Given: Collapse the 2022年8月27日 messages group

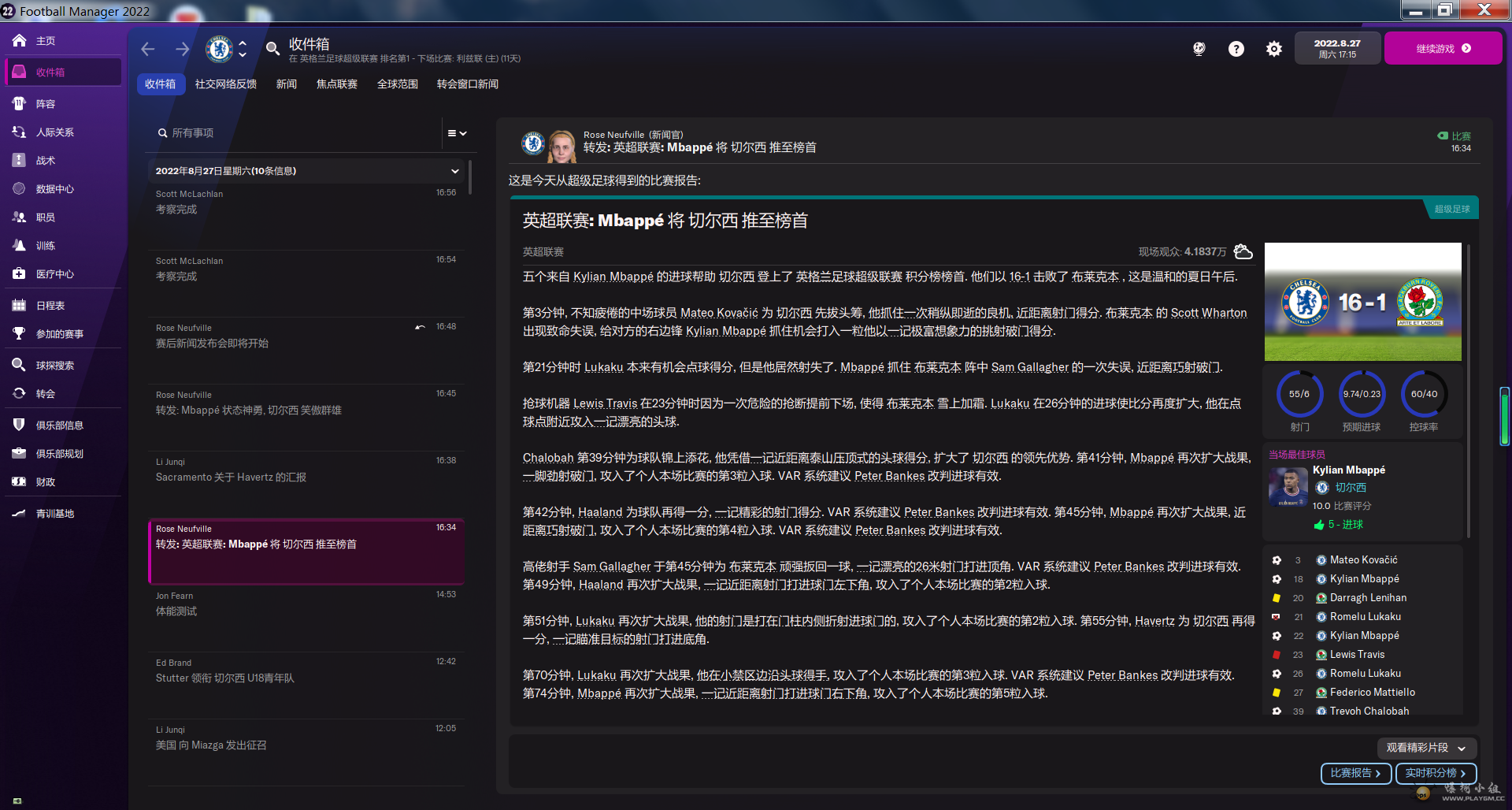Looking at the screenshot, I should tap(454, 171).
